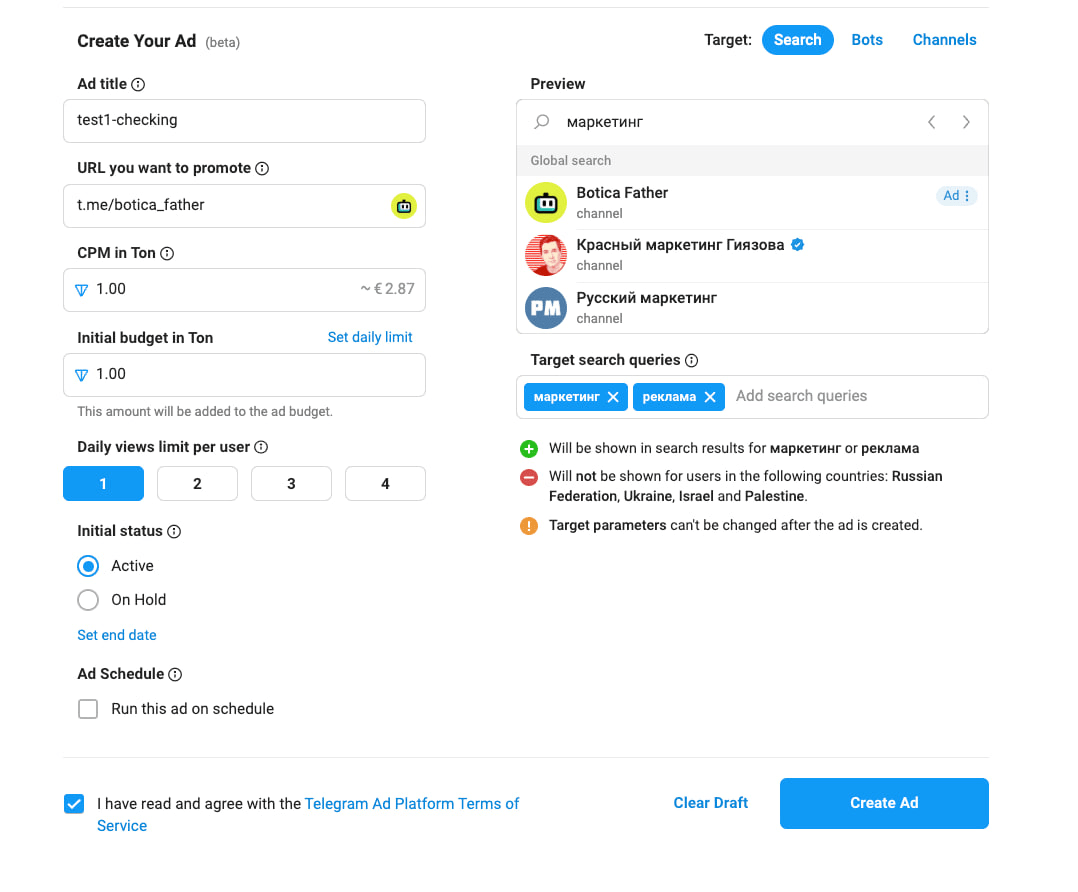Click the TON icon in Initial budget field
Screen dimensions: 1078x892
click(81, 375)
